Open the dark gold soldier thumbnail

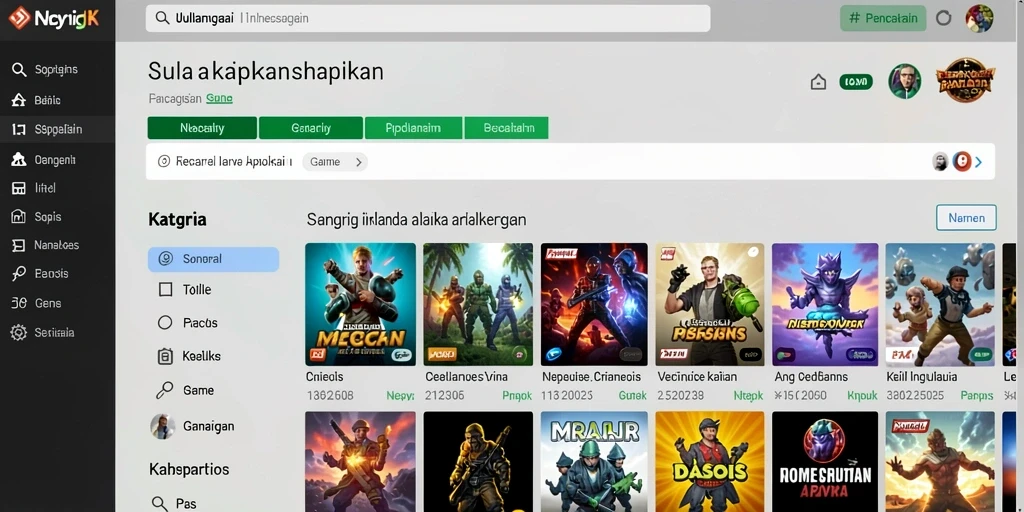(x=478, y=462)
